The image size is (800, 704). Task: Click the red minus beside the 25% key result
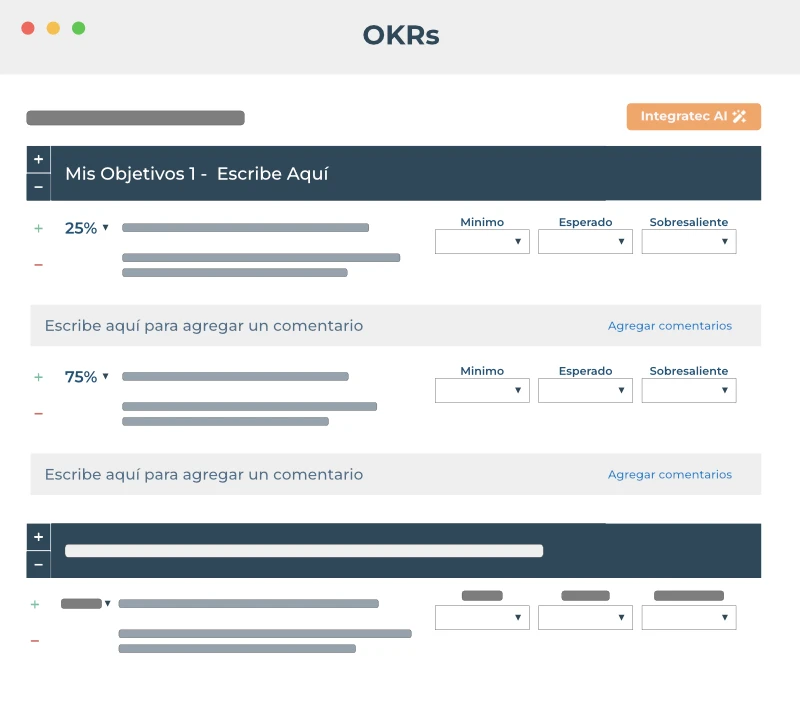(x=38, y=264)
